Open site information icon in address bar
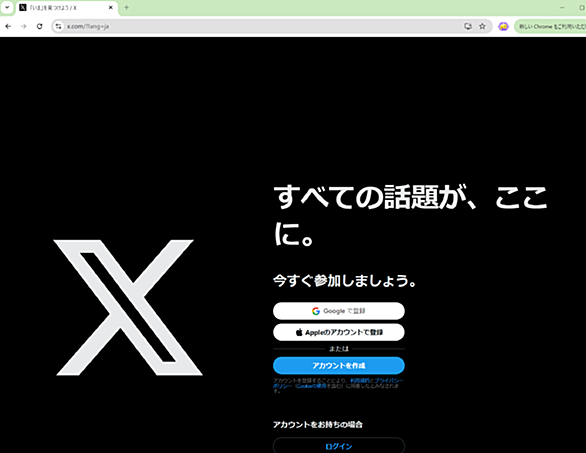 coord(58,27)
